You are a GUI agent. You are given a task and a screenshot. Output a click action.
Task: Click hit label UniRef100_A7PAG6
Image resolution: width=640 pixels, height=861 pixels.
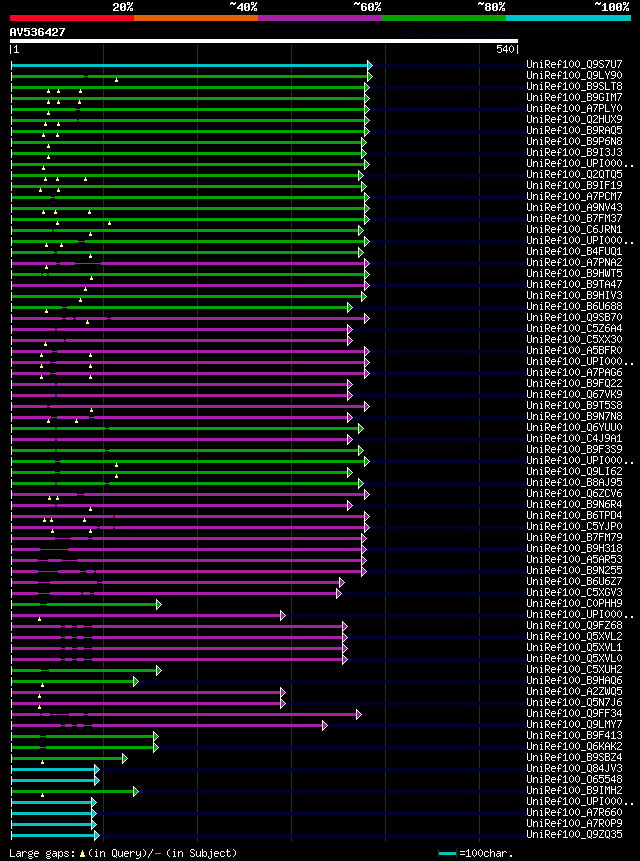[575, 372]
